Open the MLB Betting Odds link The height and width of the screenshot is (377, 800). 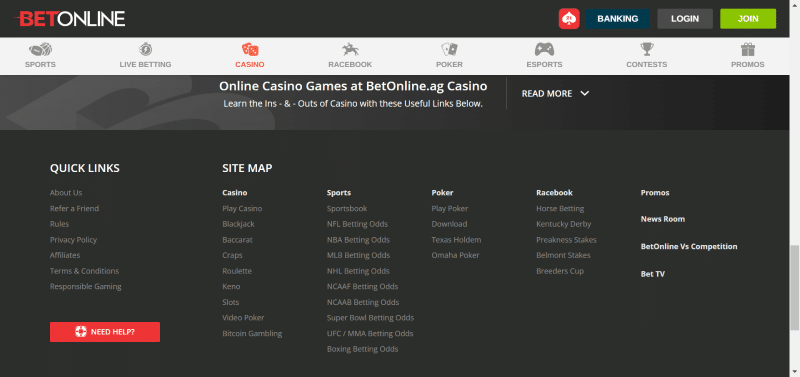(358, 255)
